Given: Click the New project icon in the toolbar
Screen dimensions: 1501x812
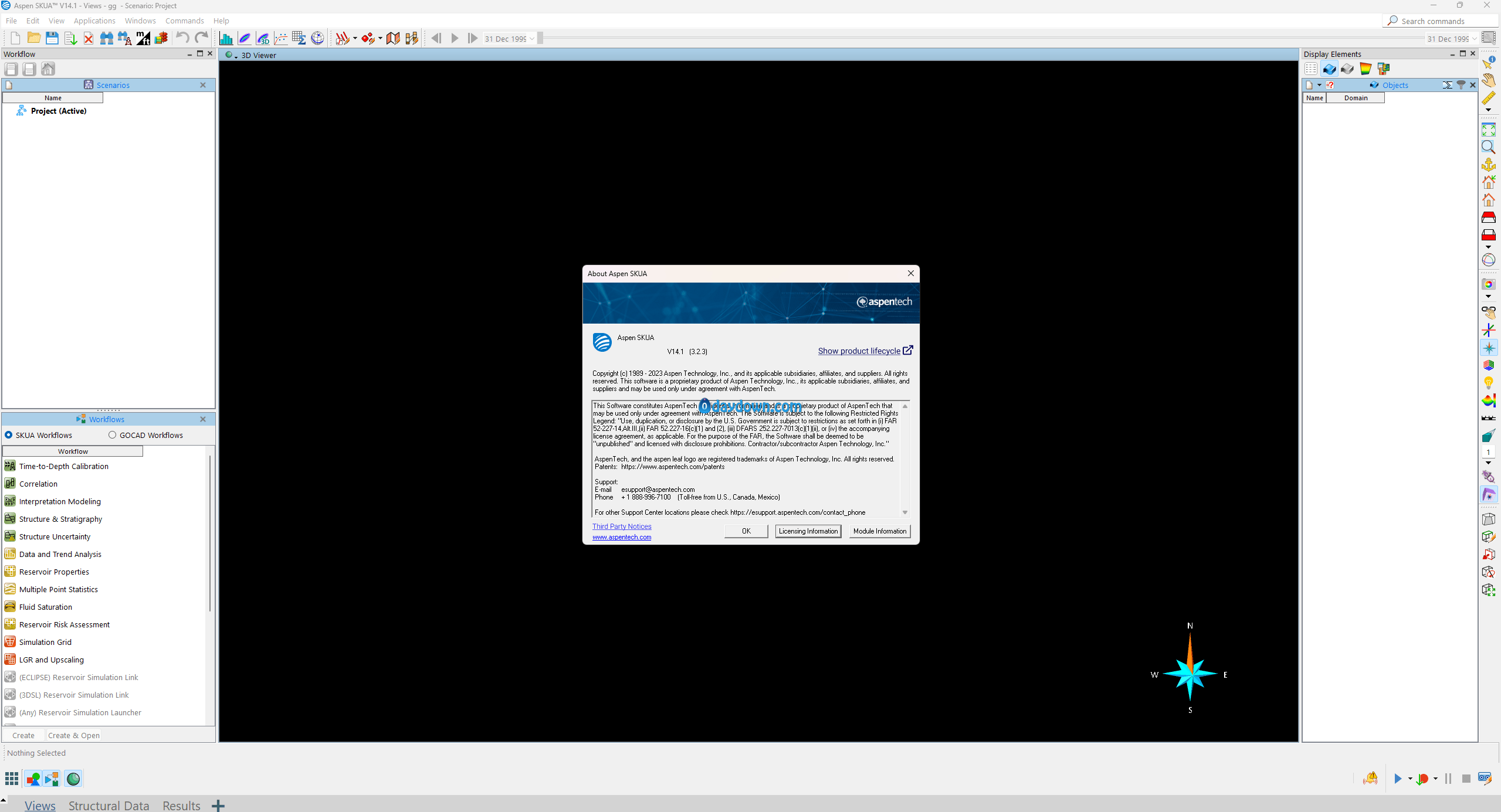Looking at the screenshot, I should pyautogui.click(x=15, y=38).
